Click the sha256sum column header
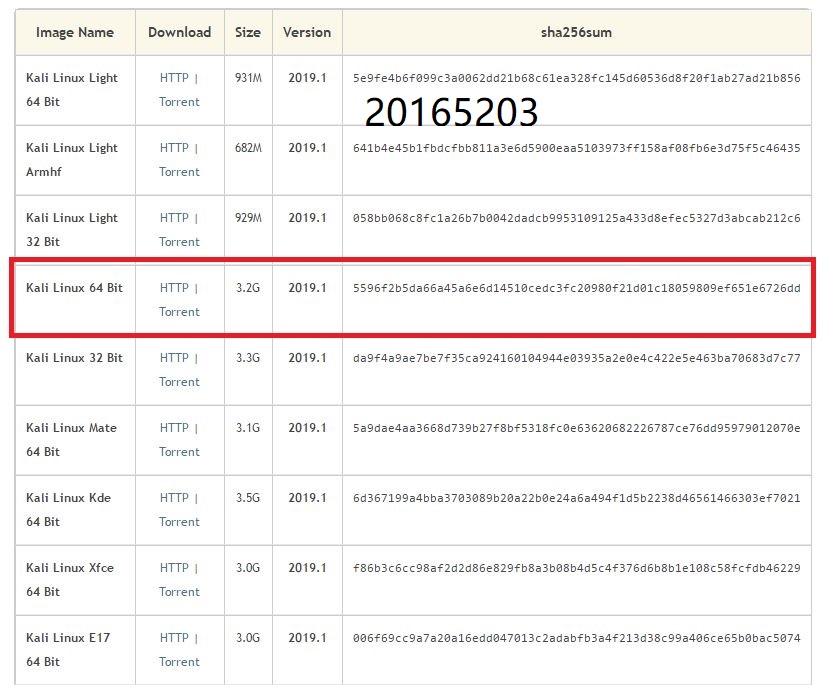This screenshot has width=829, height=685. click(x=576, y=32)
